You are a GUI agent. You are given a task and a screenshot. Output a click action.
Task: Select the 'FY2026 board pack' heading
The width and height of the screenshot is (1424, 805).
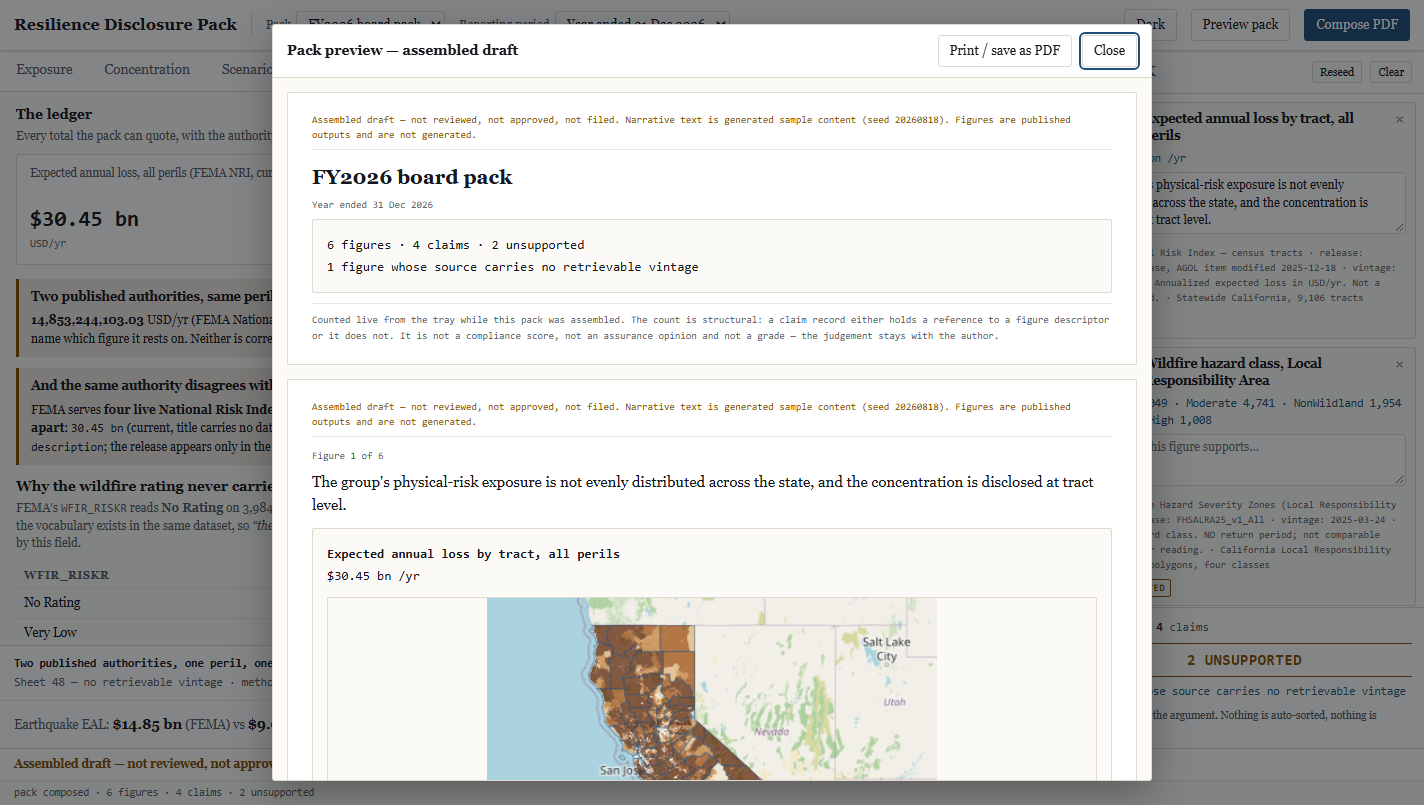tap(412, 178)
